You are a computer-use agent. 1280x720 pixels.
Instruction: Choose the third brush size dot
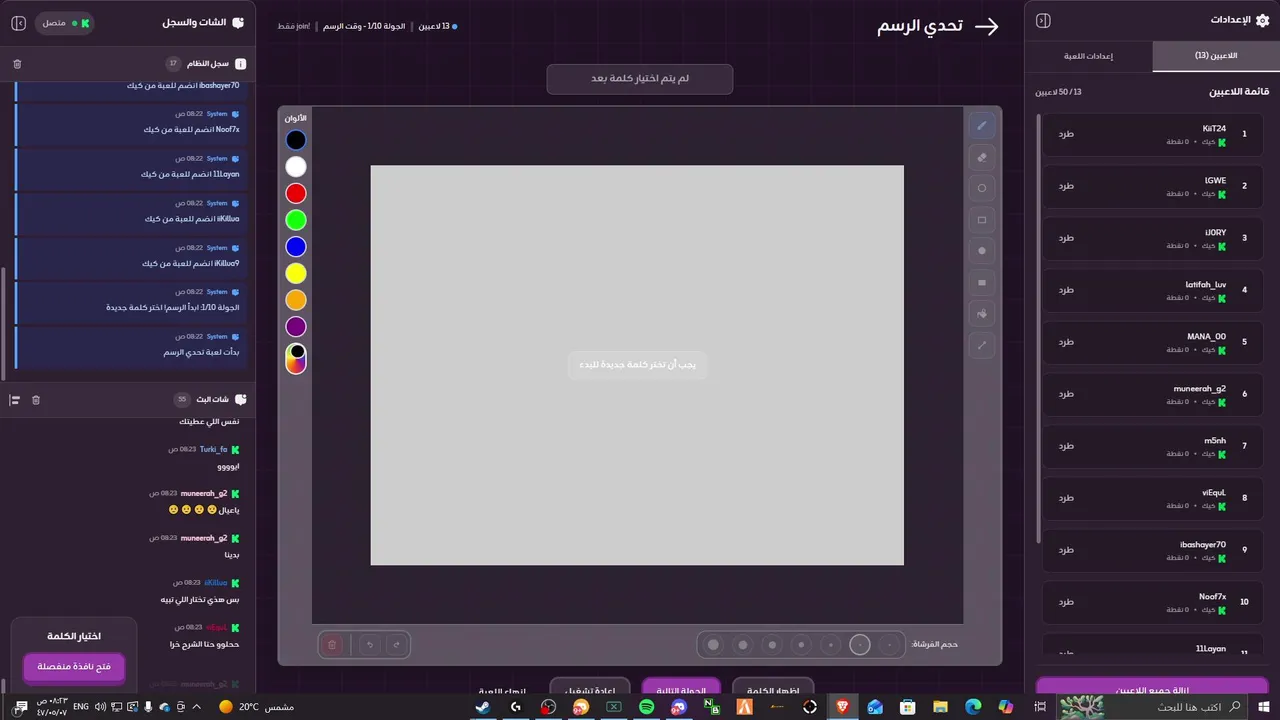(831, 645)
